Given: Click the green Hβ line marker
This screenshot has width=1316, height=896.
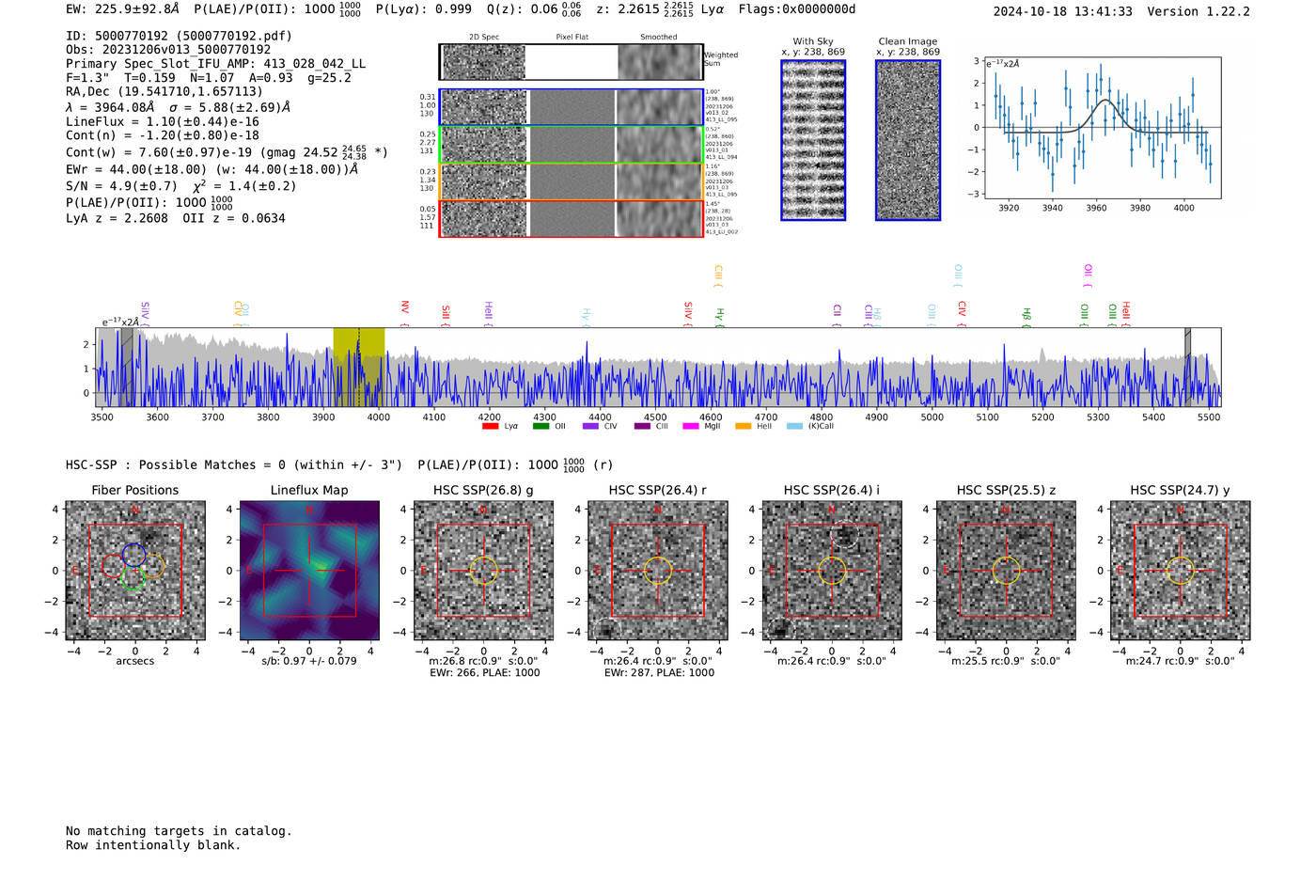Looking at the screenshot, I should (x=1026, y=316).
